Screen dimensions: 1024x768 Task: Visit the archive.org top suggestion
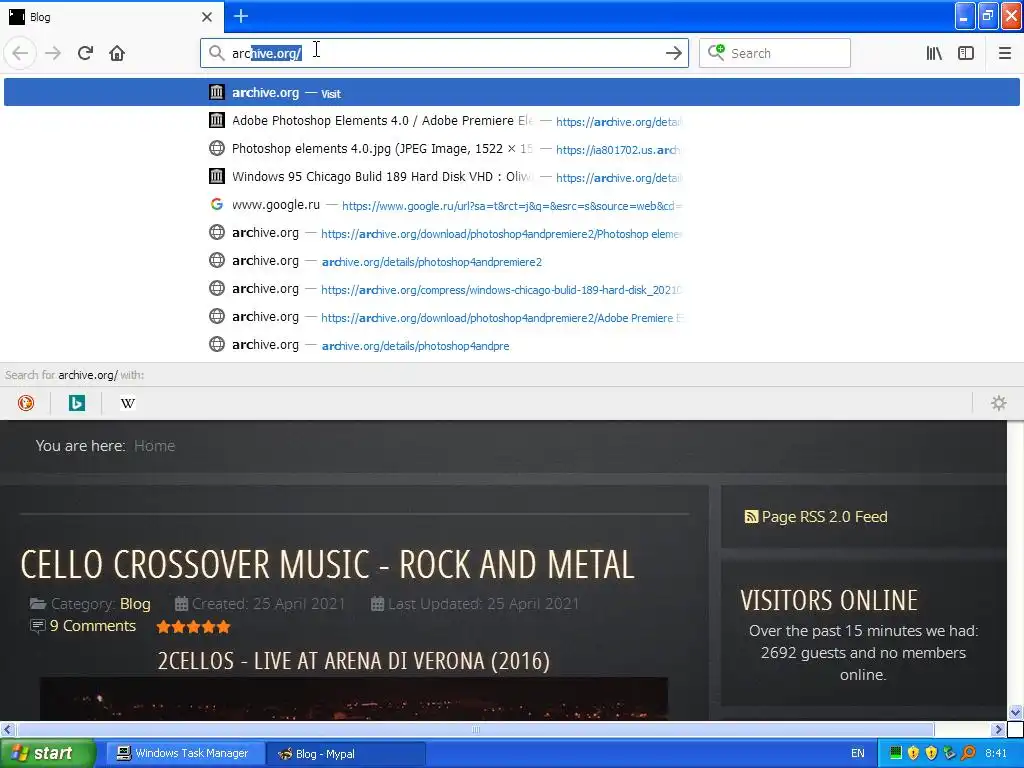[x=511, y=93]
